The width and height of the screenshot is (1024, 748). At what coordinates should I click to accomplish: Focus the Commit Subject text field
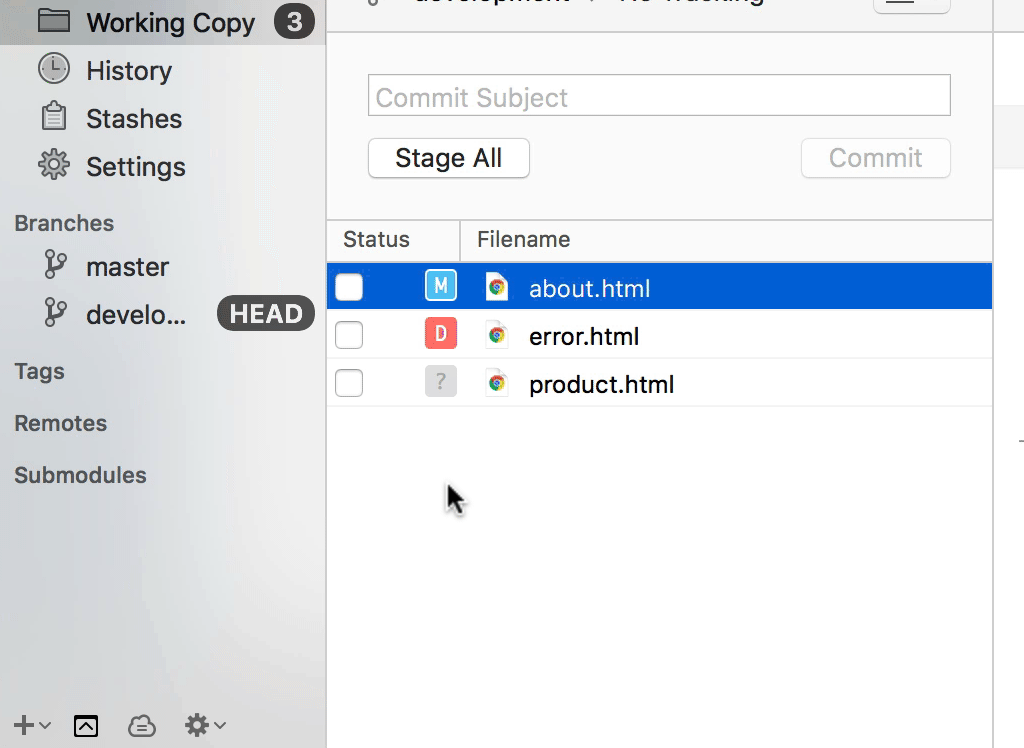tap(659, 97)
